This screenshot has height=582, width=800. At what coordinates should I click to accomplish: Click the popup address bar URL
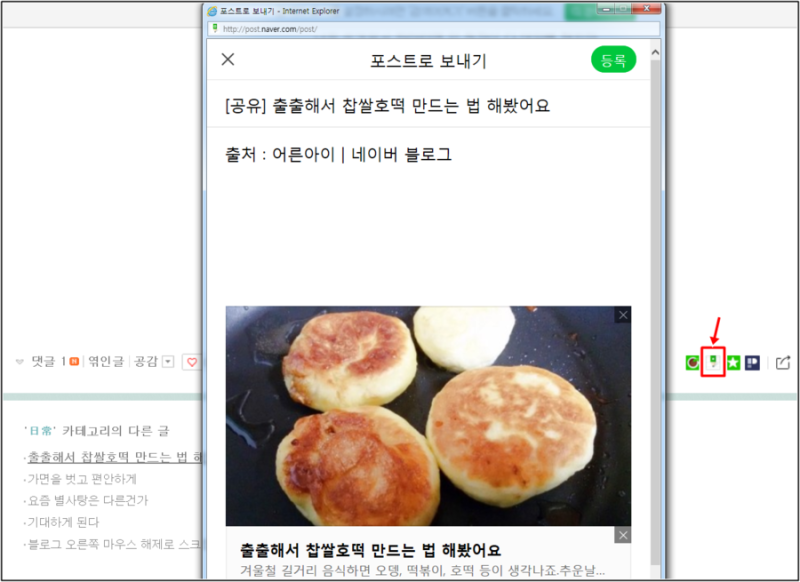pyautogui.click(x=270, y=29)
